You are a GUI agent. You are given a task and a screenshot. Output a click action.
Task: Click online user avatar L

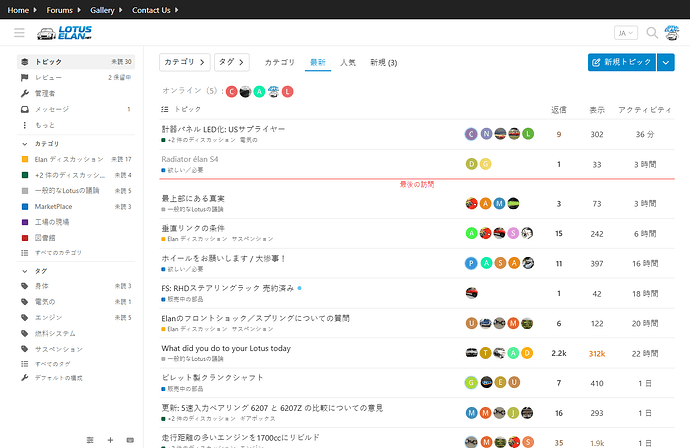point(287,92)
